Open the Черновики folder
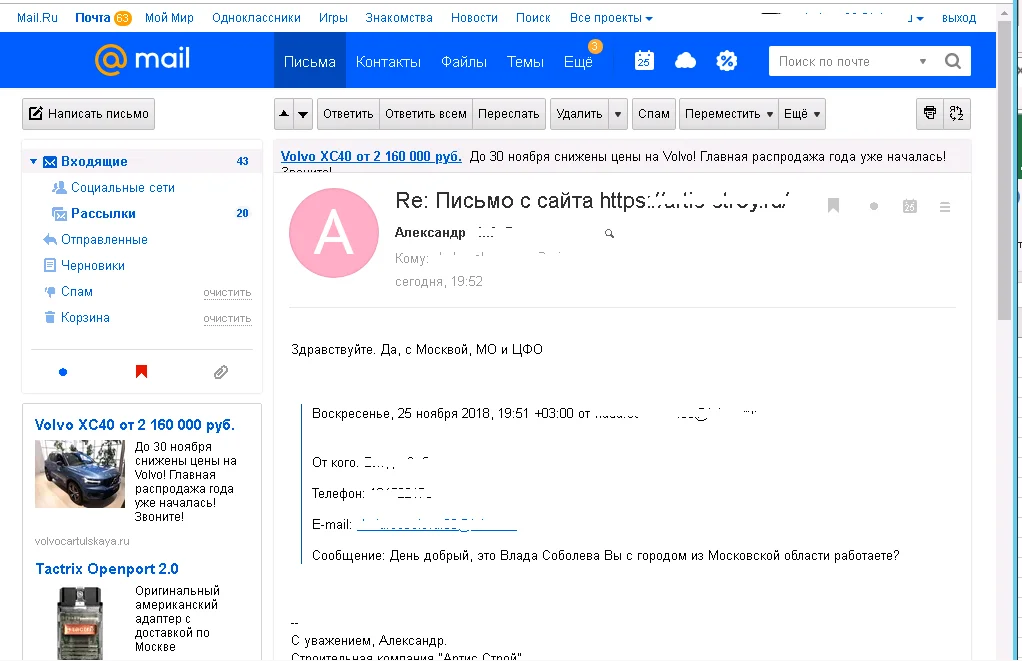This screenshot has height=661, width=1022. coord(93,265)
